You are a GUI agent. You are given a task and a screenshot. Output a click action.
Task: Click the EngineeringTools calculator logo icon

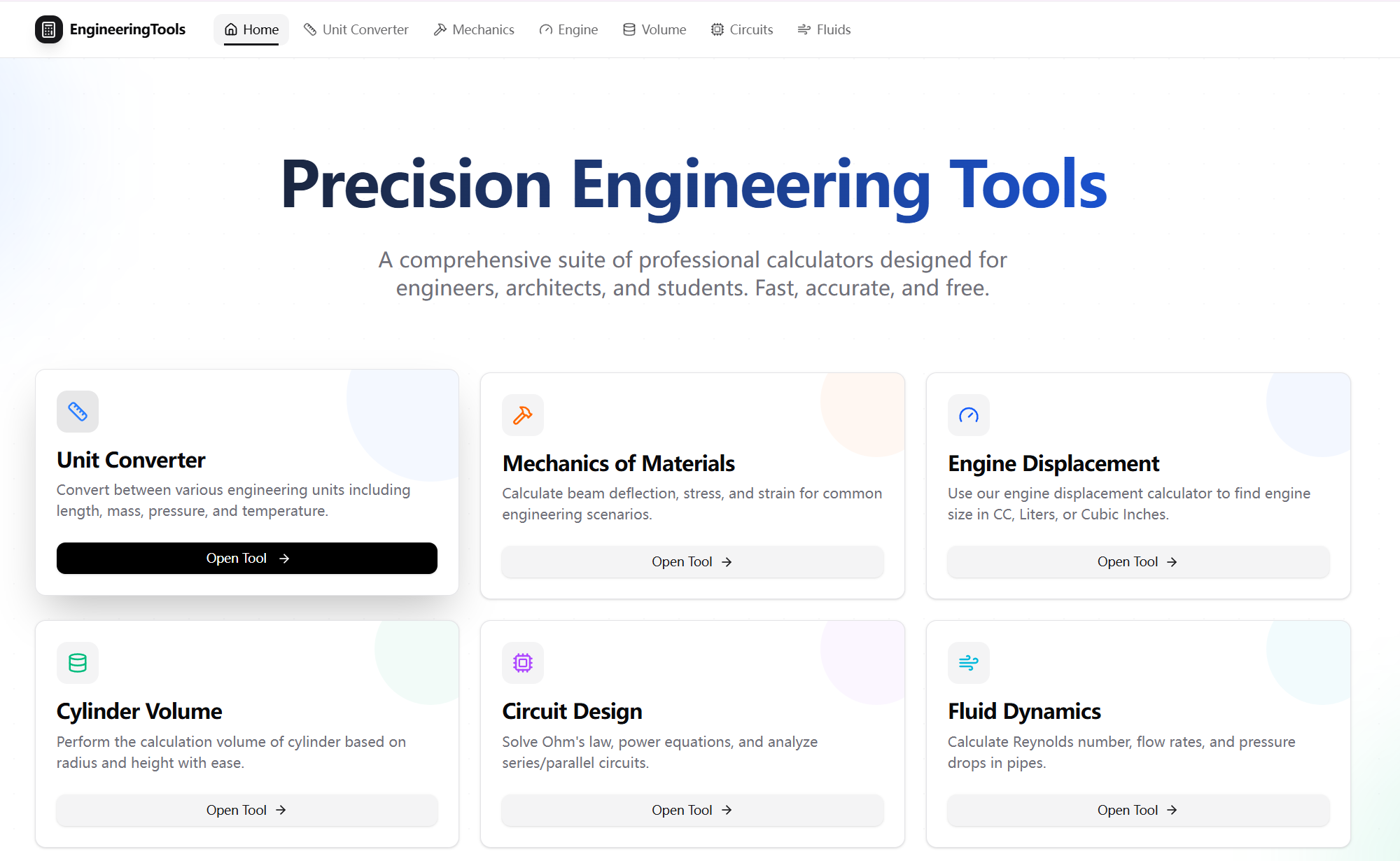(x=48, y=29)
